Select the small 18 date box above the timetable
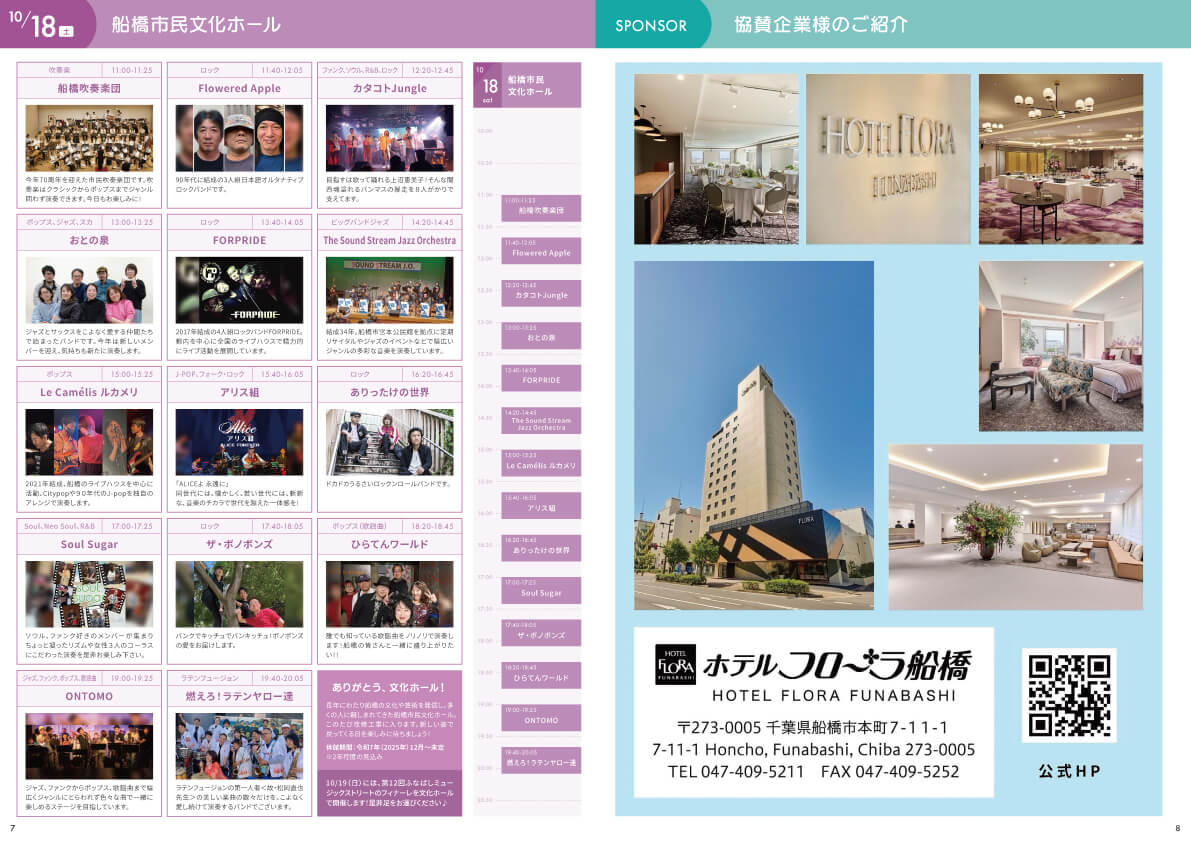Viewport: 1191px width, 842px height. 489,86
